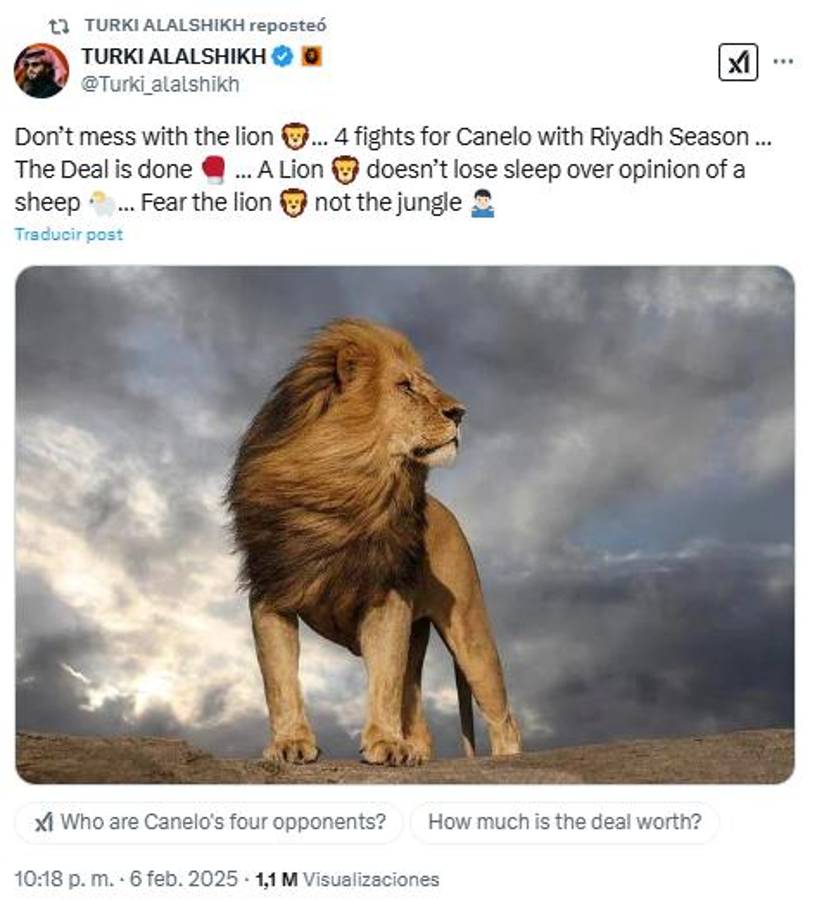The image size is (817, 900).
Task: Ask "Who are Canelo's four opponents?"
Action: (209, 823)
